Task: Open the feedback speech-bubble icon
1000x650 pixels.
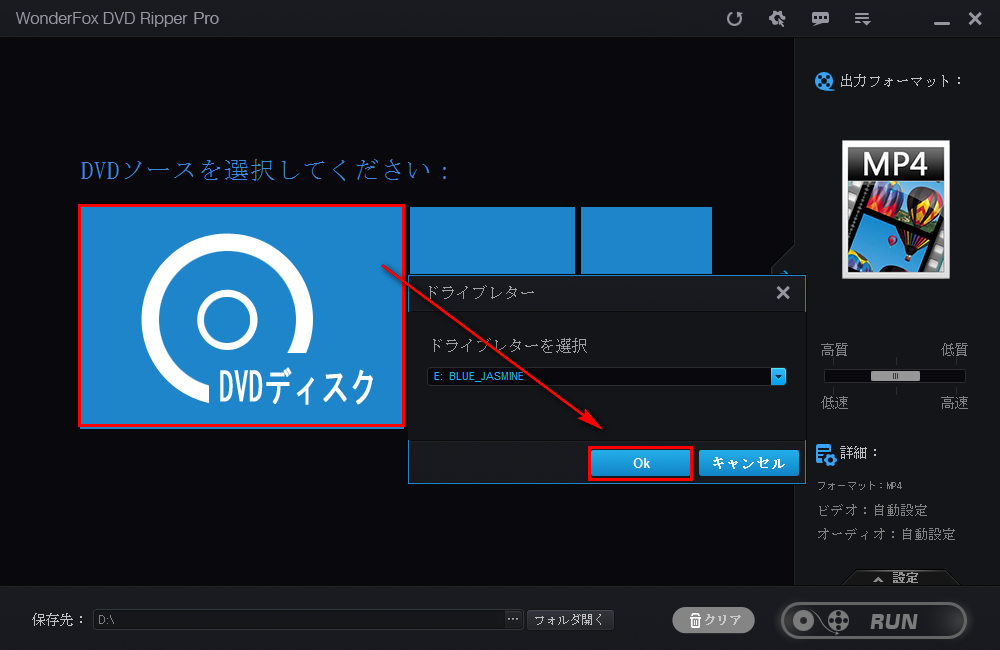Action: click(x=820, y=18)
